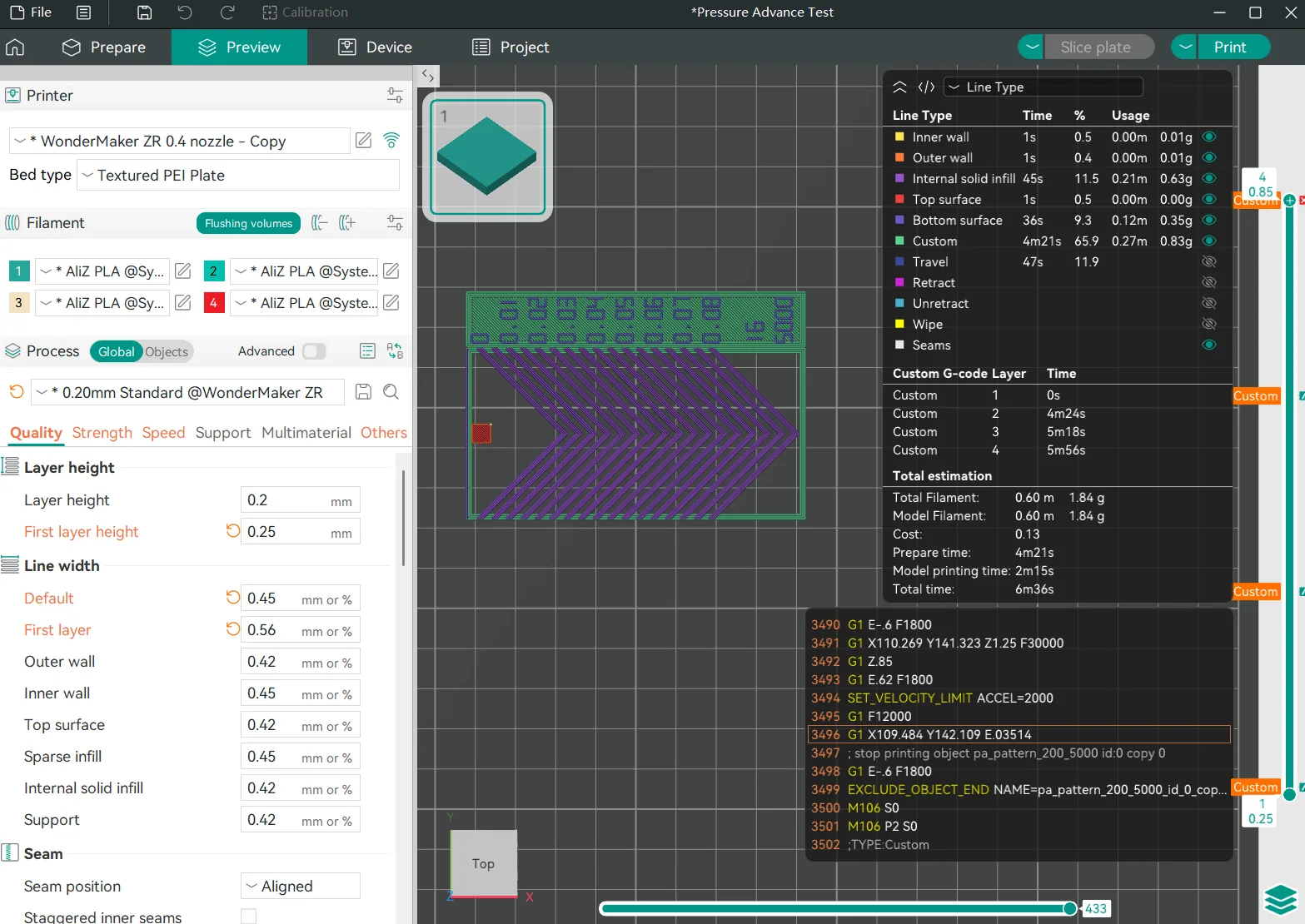Image resolution: width=1305 pixels, height=924 pixels.
Task: Check Staggered inner seams checkbox
Action: pos(248,917)
